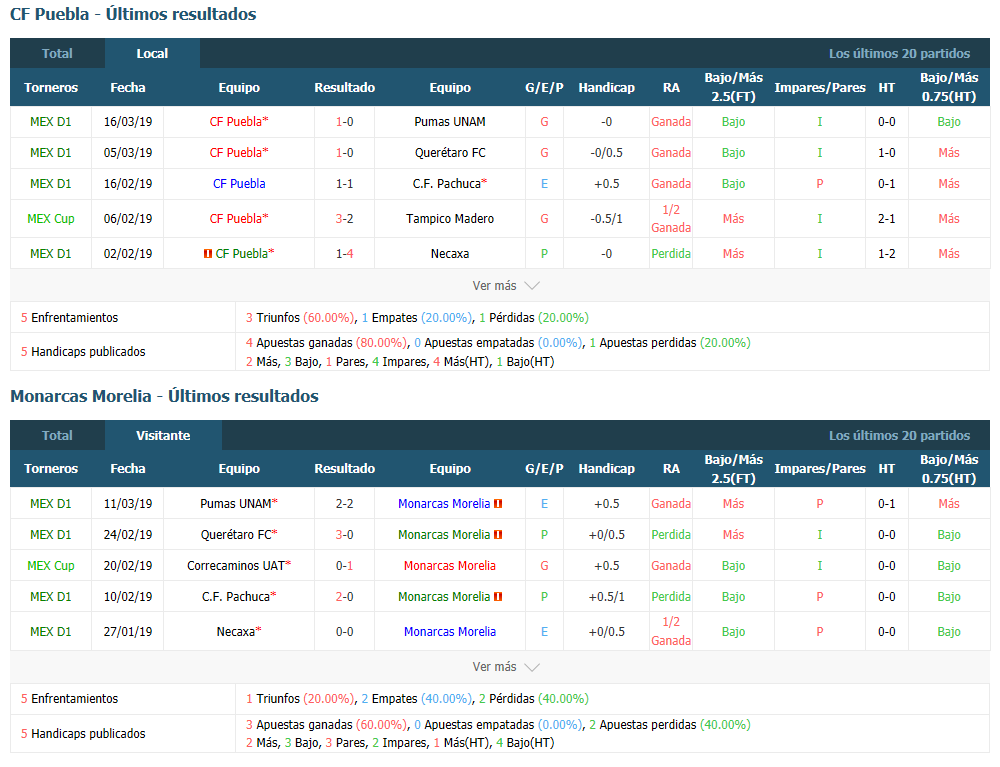Viewport: 1000px width, 767px height.
Task: Click E result in 16/02/19 Pachuca row
Action: 544,184
